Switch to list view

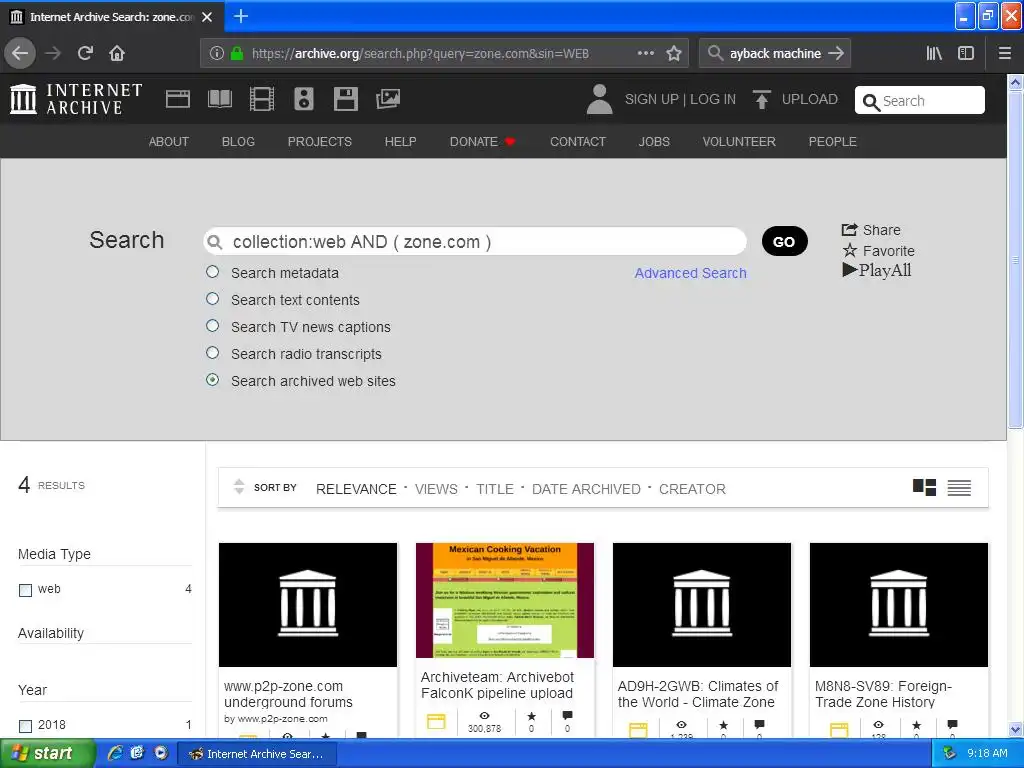[959, 487]
